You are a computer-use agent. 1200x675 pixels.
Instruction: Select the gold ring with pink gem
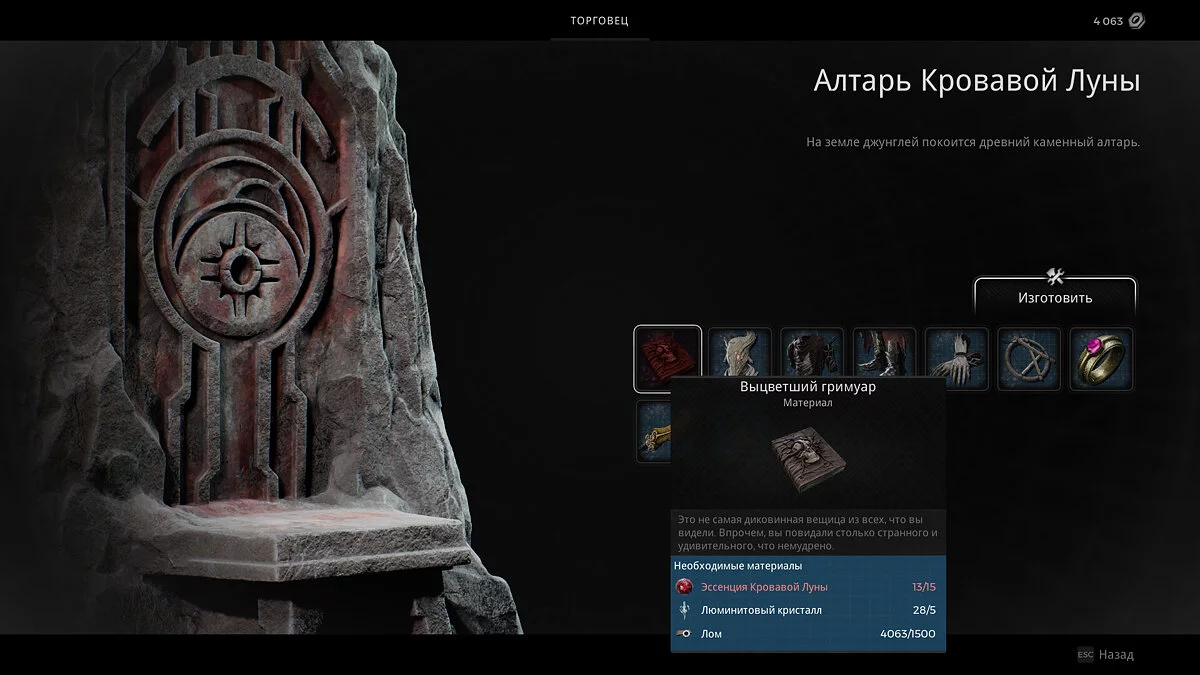[1101, 359]
